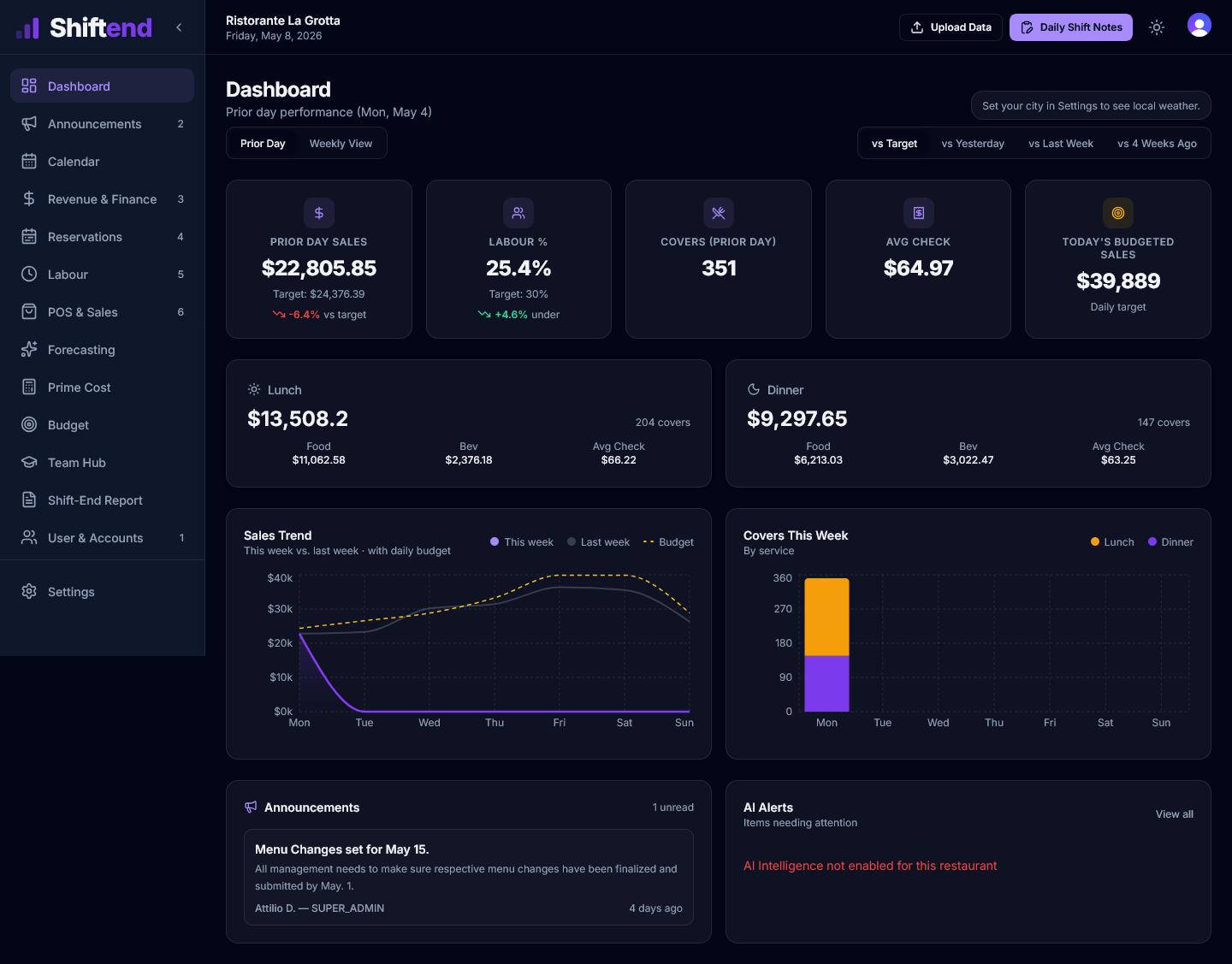Open Labour in the sidebar menu
Viewport: 1232px width, 964px height.
[x=103, y=275]
